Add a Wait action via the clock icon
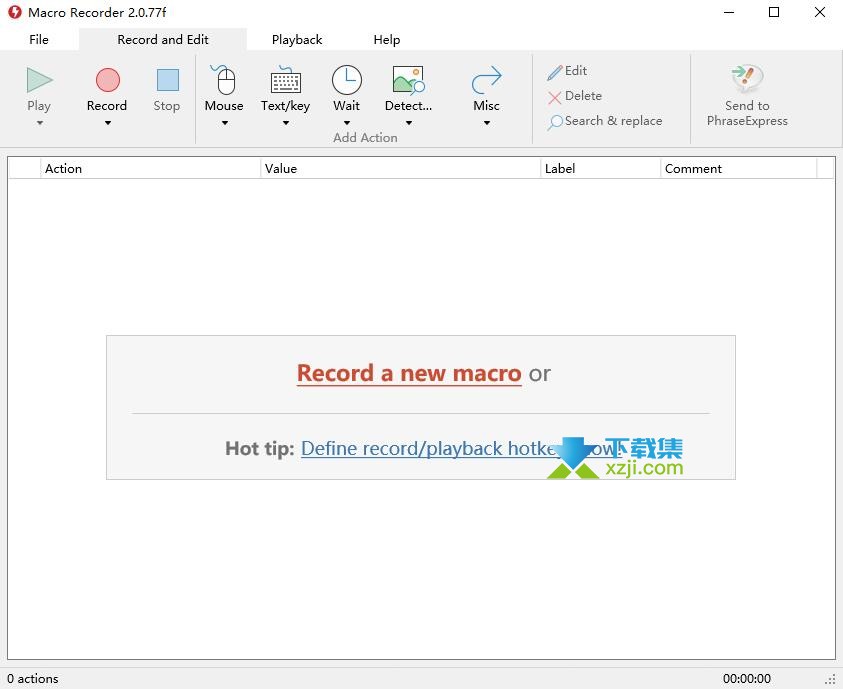 (x=347, y=80)
